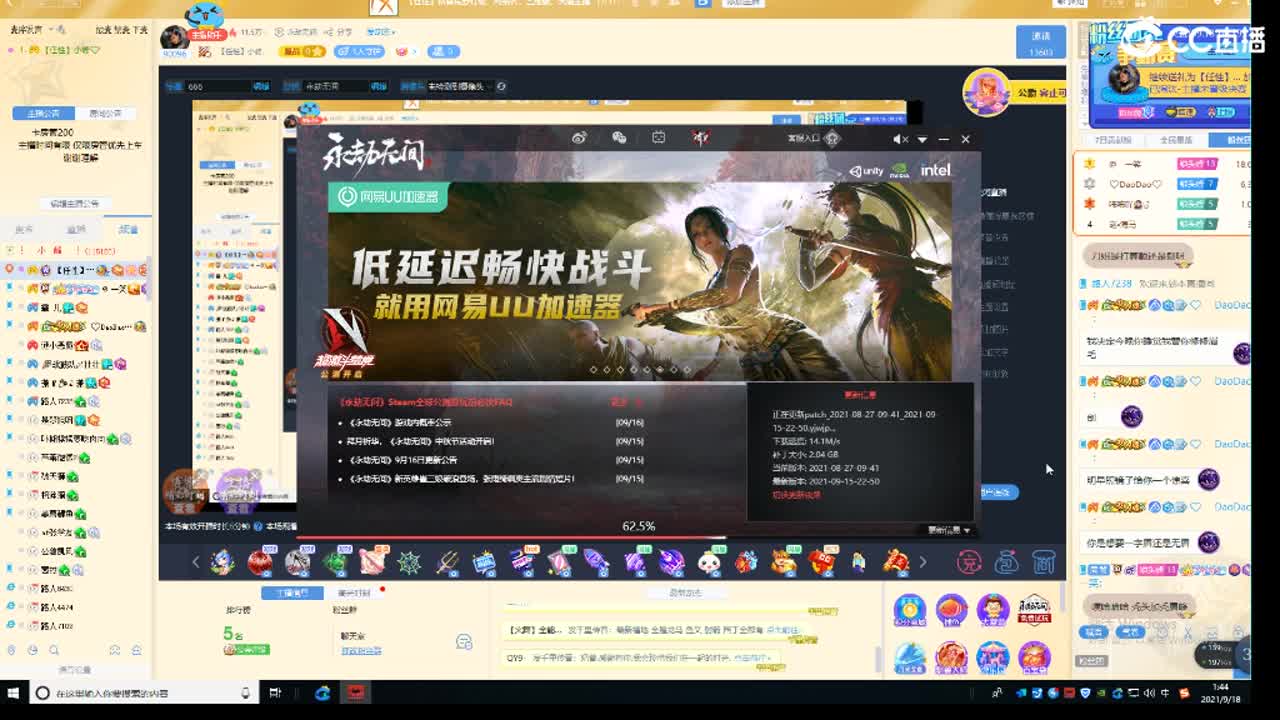
Task: Select the rightmost tab above viewer list
Action: tap(128, 230)
